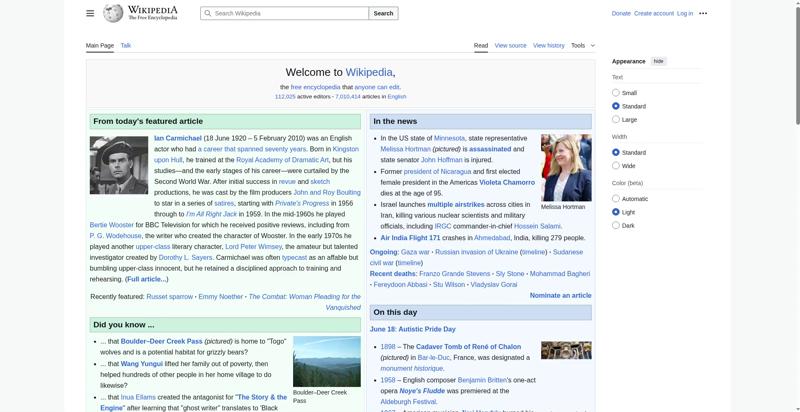Click the Log in link
The height and width of the screenshot is (412, 800).
tap(685, 13)
